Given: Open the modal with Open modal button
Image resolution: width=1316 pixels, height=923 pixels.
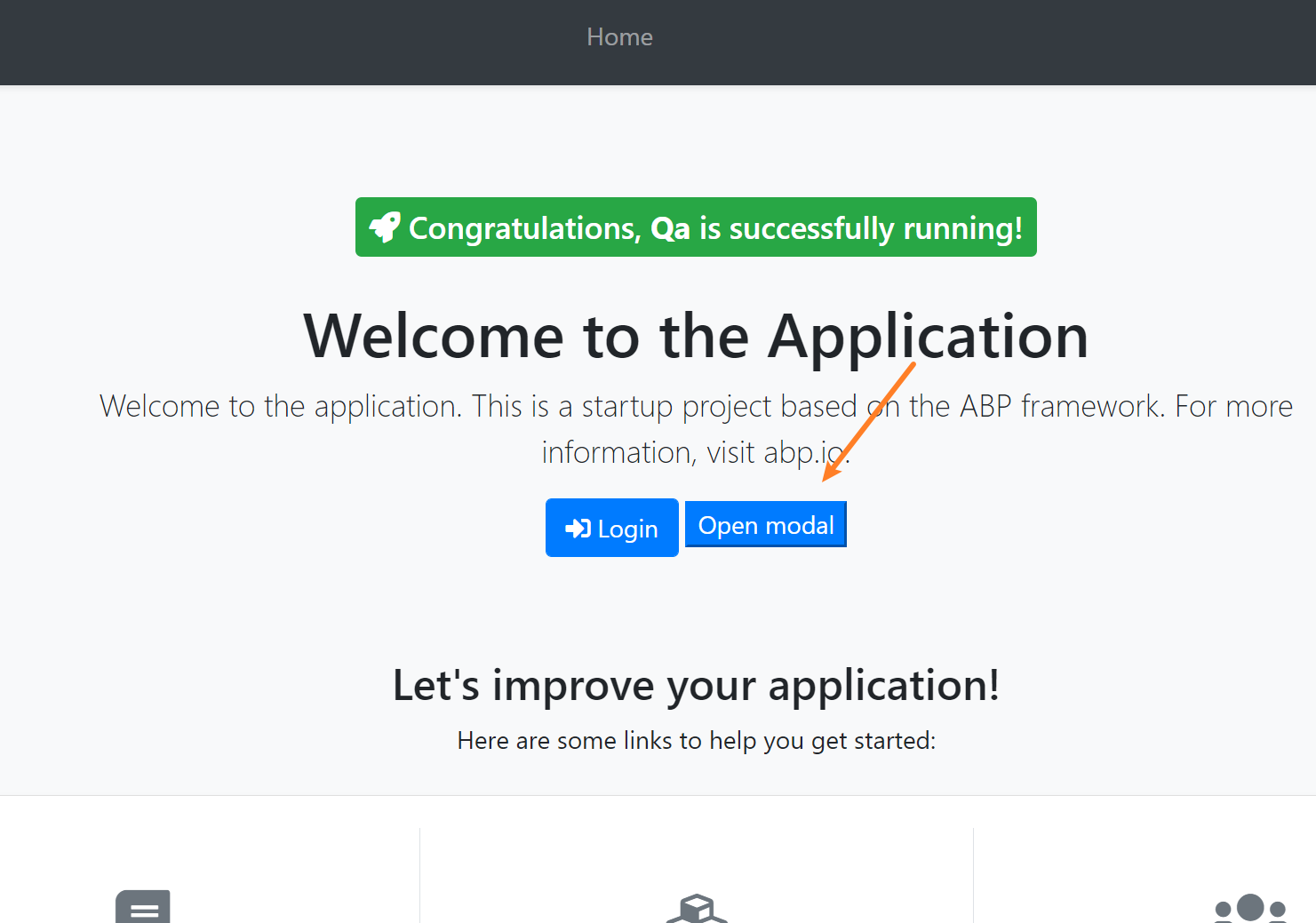Looking at the screenshot, I should [x=765, y=525].
